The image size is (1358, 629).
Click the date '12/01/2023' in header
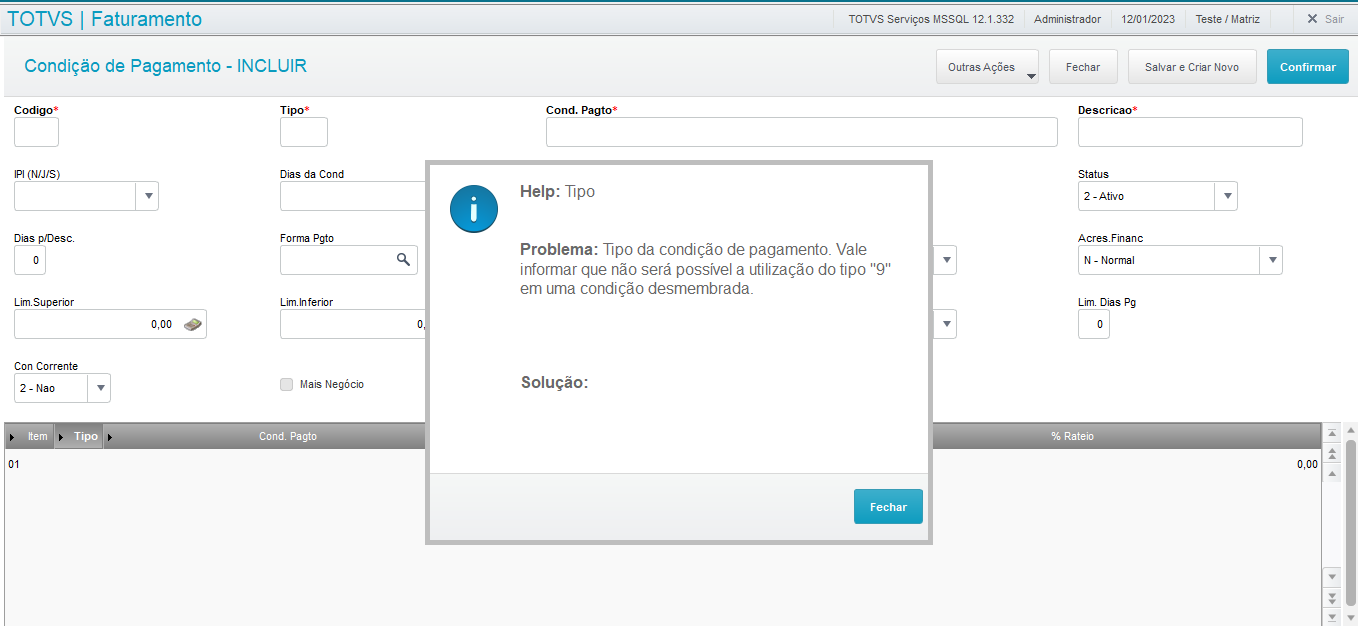[x=1148, y=19]
